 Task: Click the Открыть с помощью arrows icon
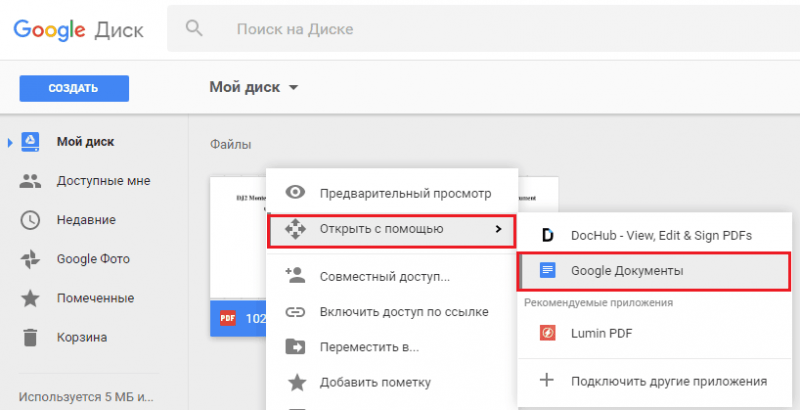pyautogui.click(x=295, y=229)
